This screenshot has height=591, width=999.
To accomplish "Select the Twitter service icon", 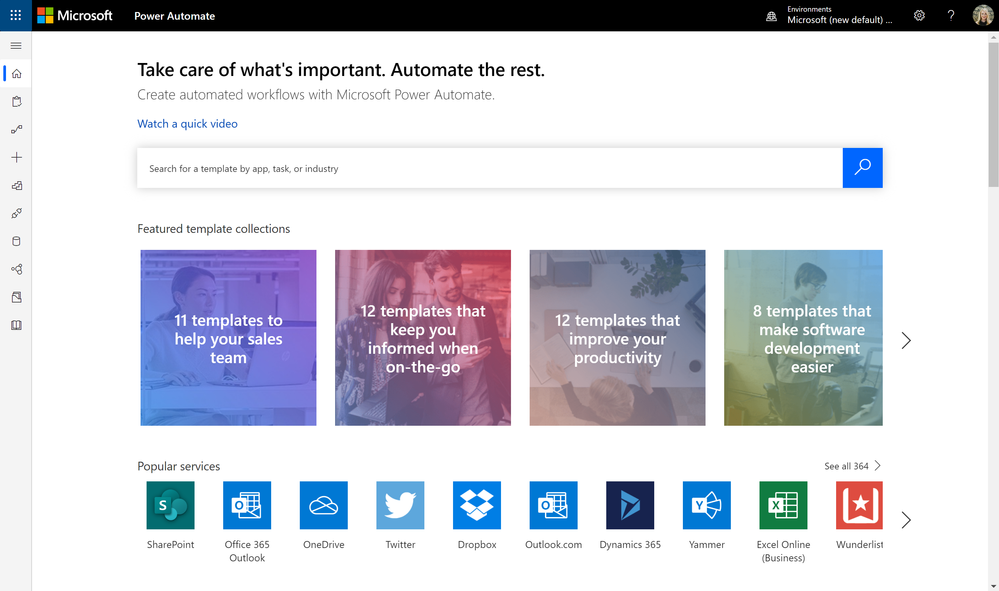I will tap(400, 505).
